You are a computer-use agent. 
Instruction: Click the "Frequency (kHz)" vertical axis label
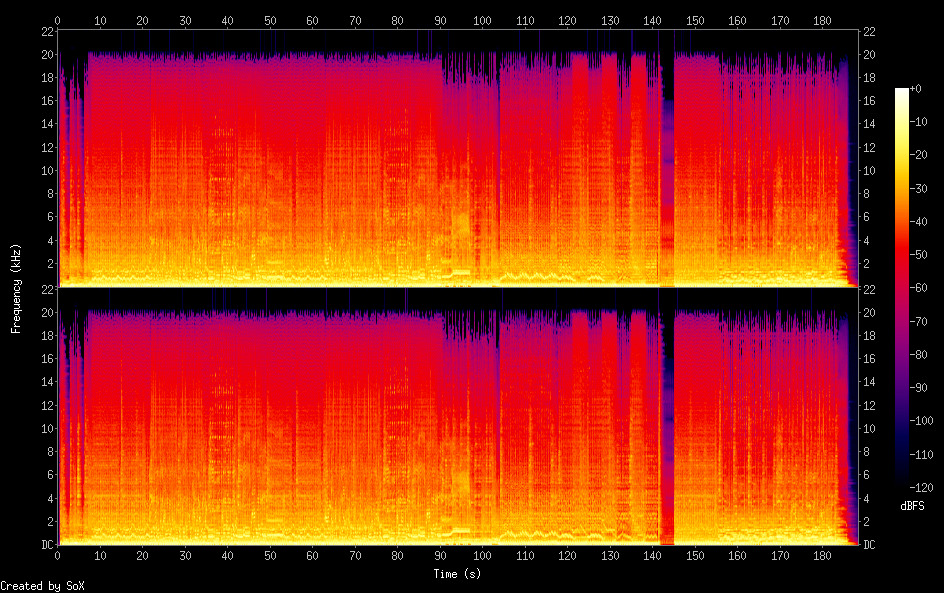point(15,288)
